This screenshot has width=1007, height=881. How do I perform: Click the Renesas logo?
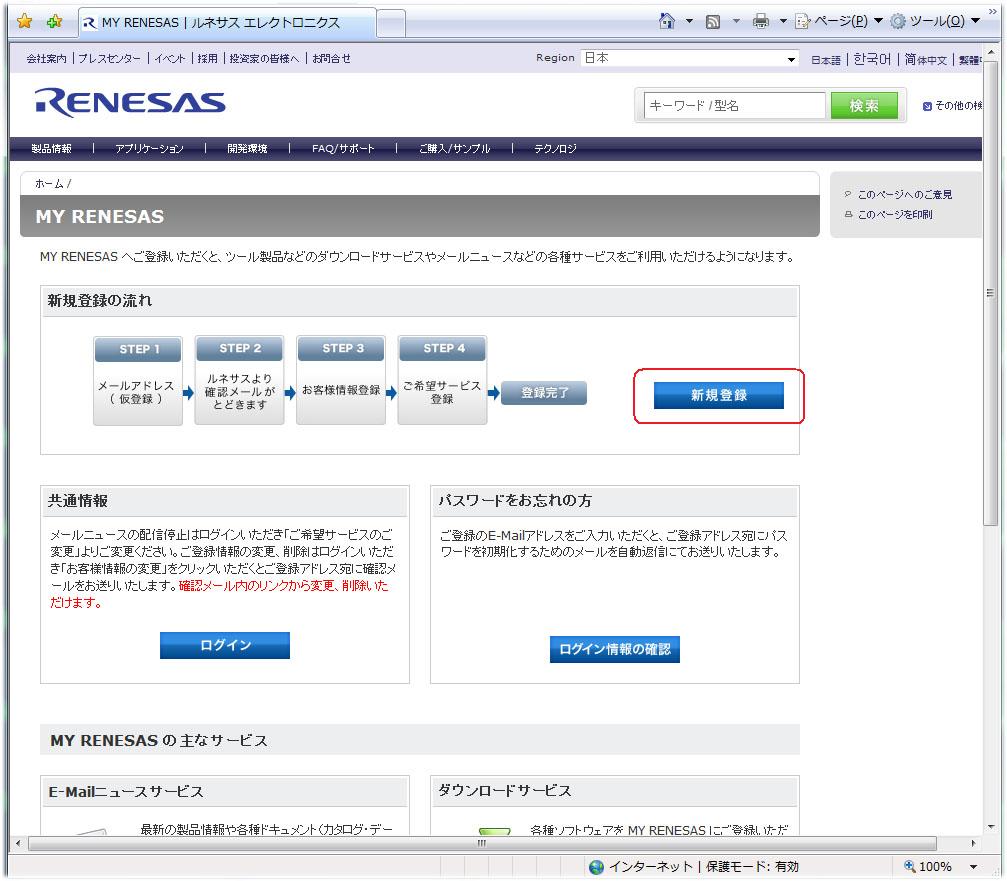(x=130, y=103)
